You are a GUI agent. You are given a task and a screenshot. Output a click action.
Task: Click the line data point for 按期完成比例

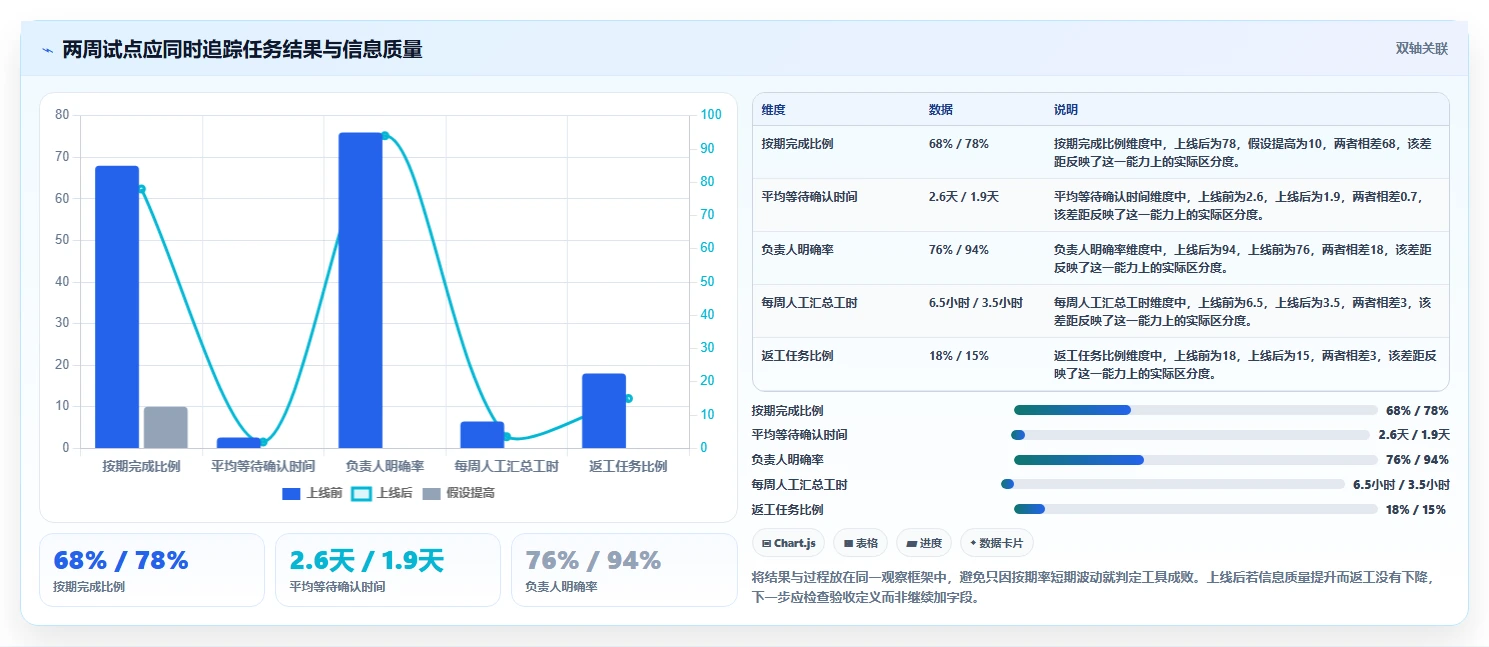point(141,189)
